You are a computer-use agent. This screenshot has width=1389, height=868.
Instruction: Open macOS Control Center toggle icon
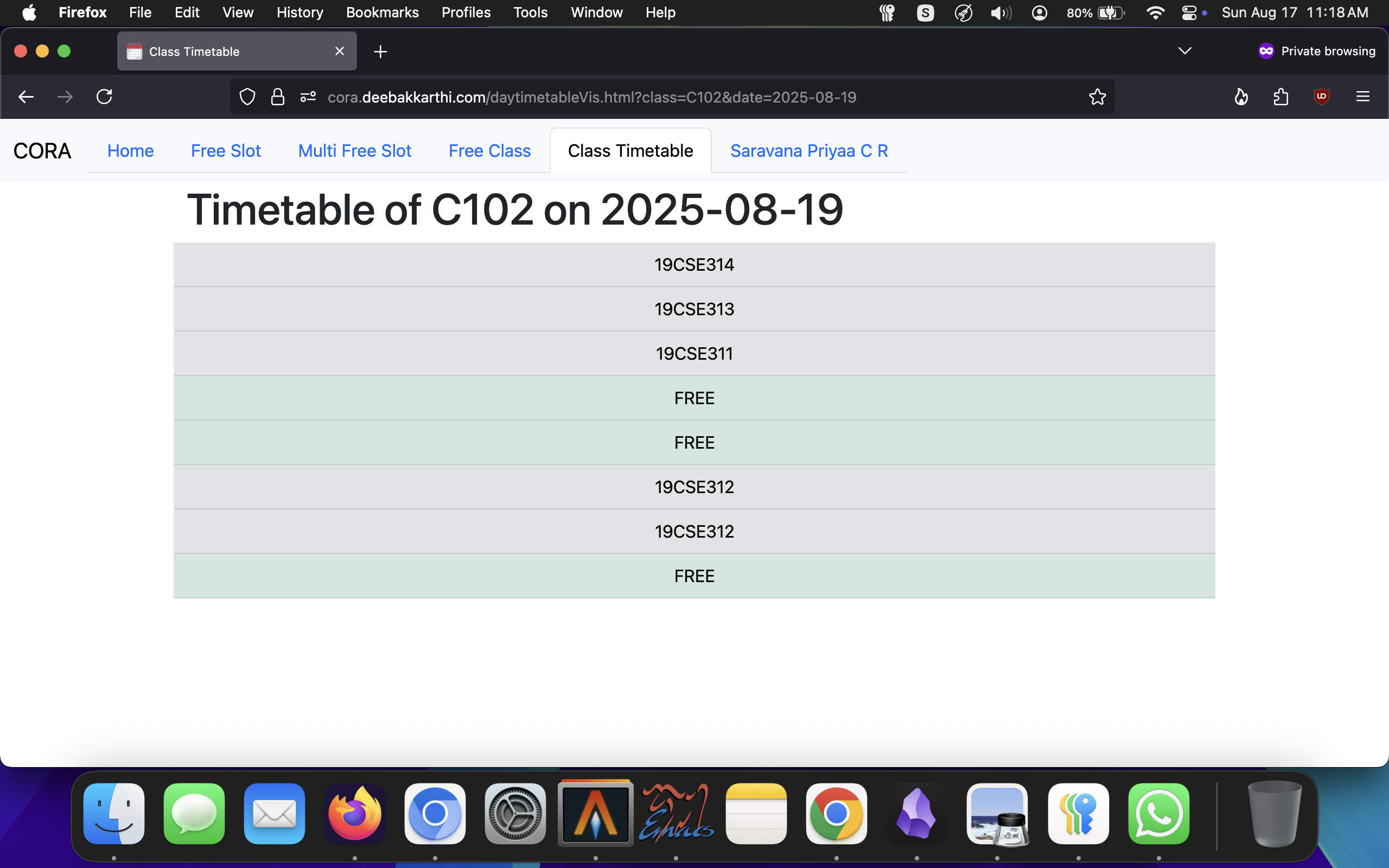coord(1189,12)
